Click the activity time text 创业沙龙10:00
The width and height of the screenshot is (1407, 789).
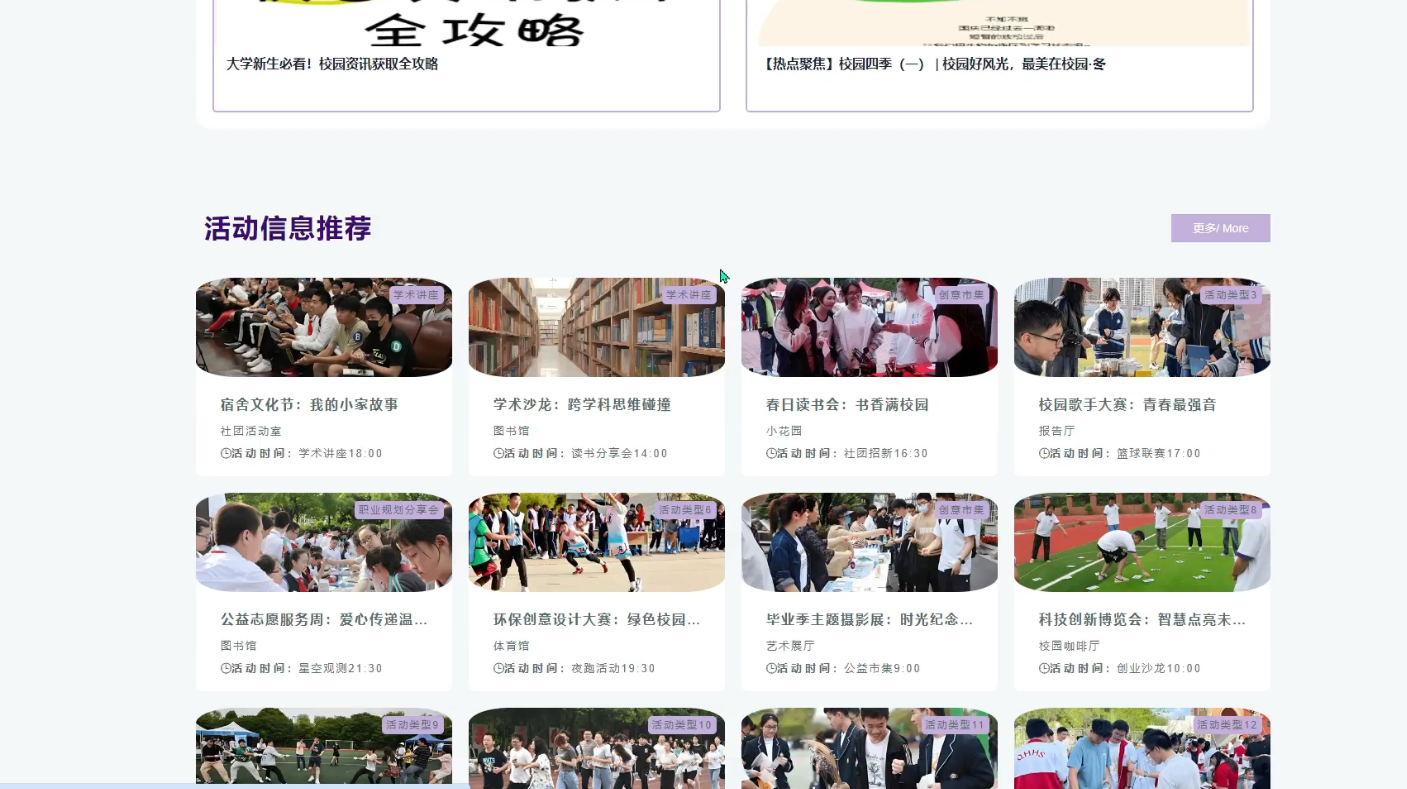[1160, 669]
